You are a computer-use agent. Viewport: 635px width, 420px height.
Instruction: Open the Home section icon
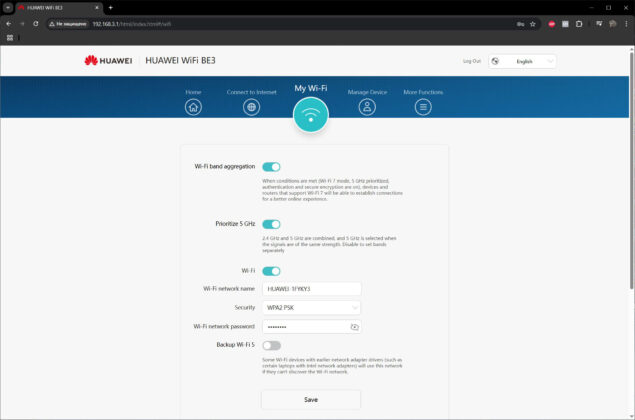193,107
